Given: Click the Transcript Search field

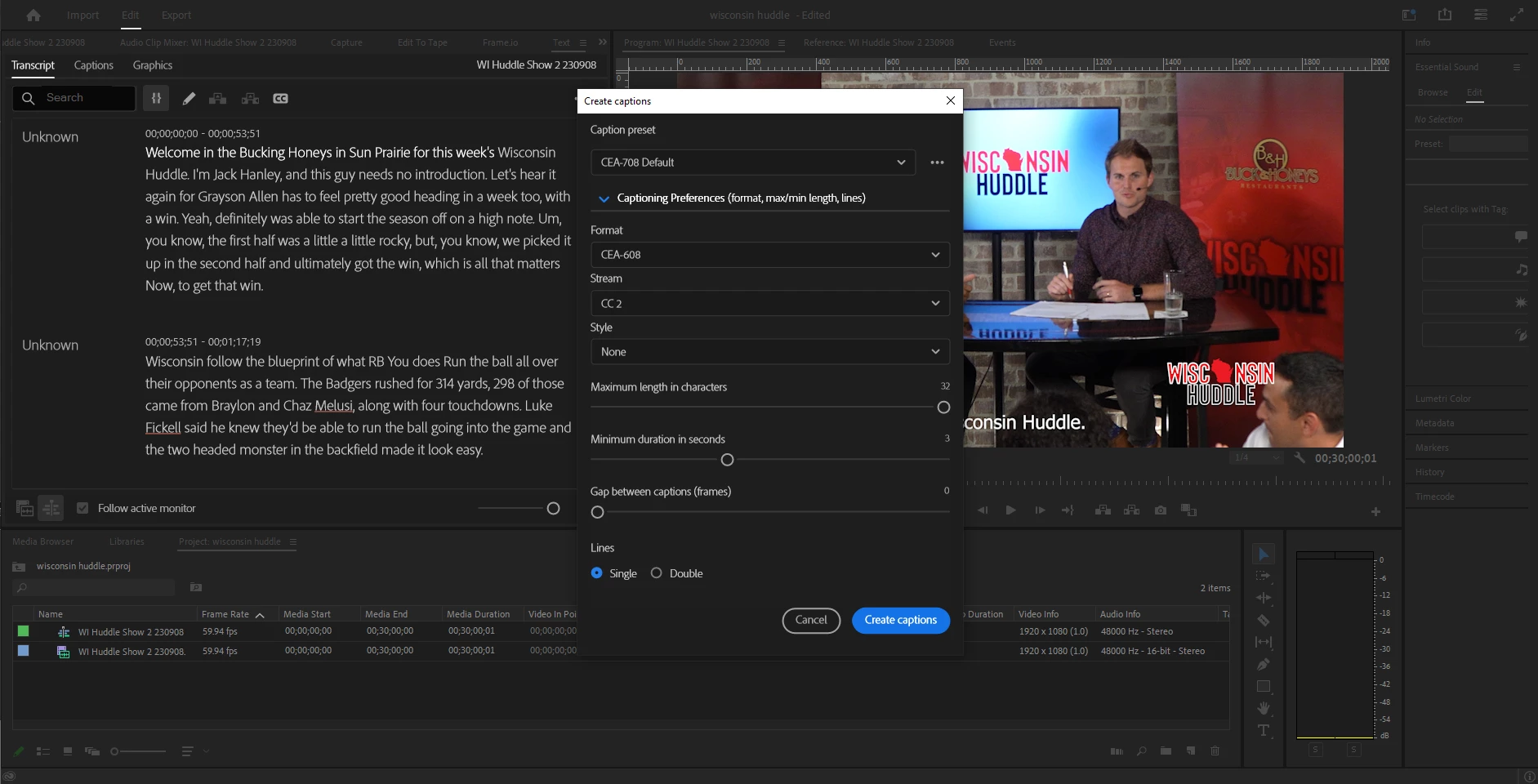Looking at the screenshot, I should coord(74,98).
